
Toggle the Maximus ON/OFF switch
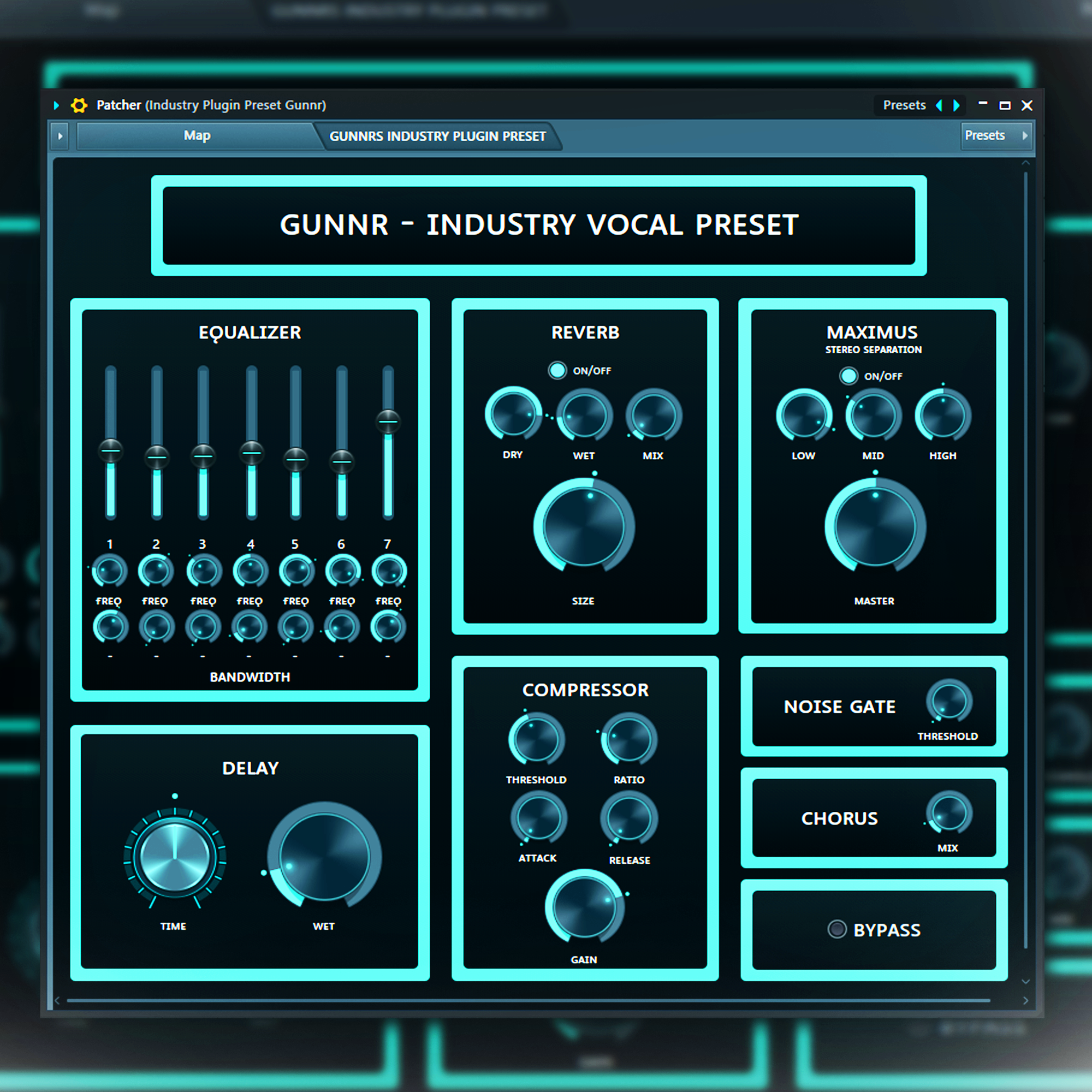848,376
